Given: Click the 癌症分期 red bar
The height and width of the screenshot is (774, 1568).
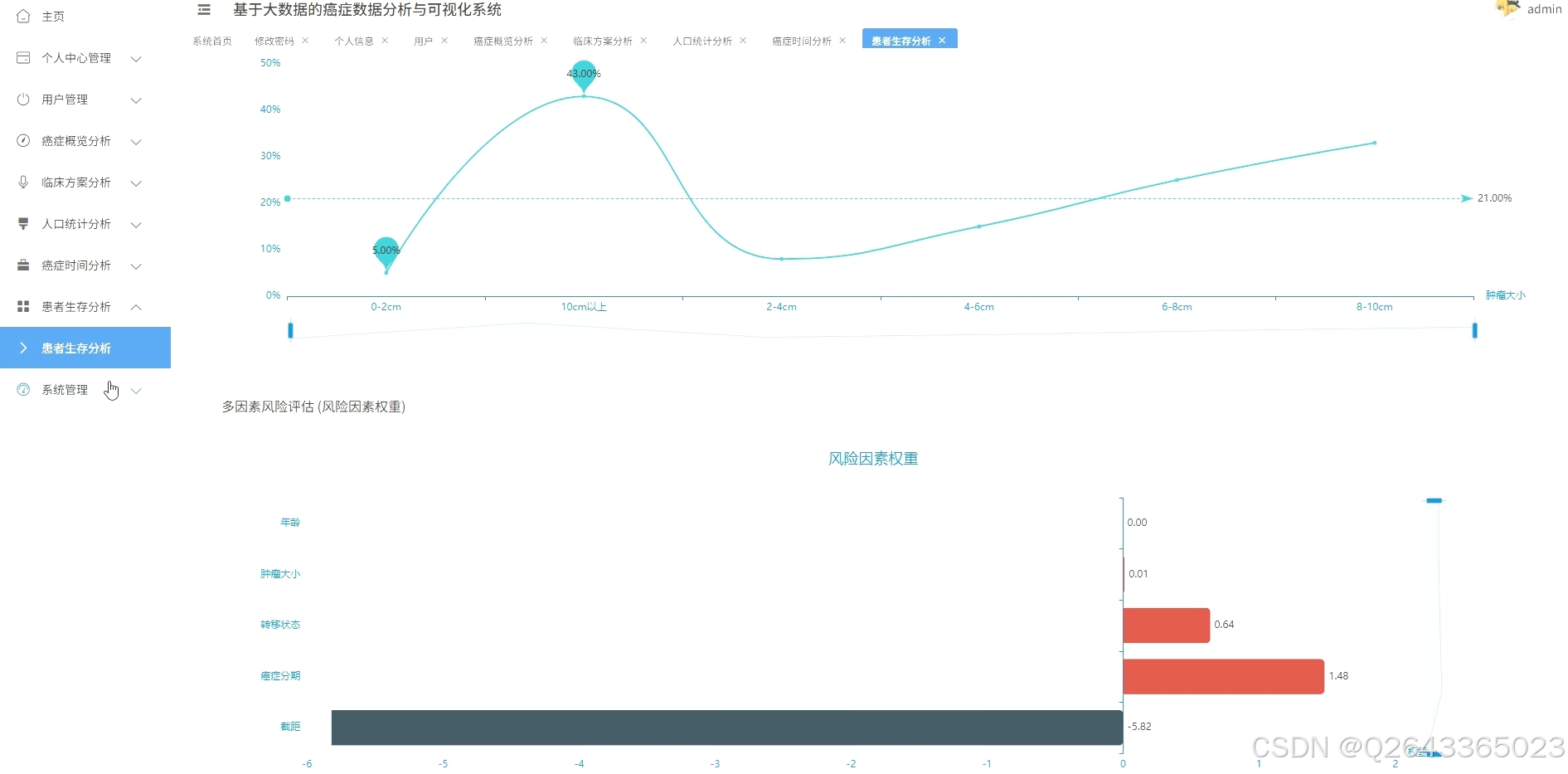Looking at the screenshot, I should [x=1223, y=676].
